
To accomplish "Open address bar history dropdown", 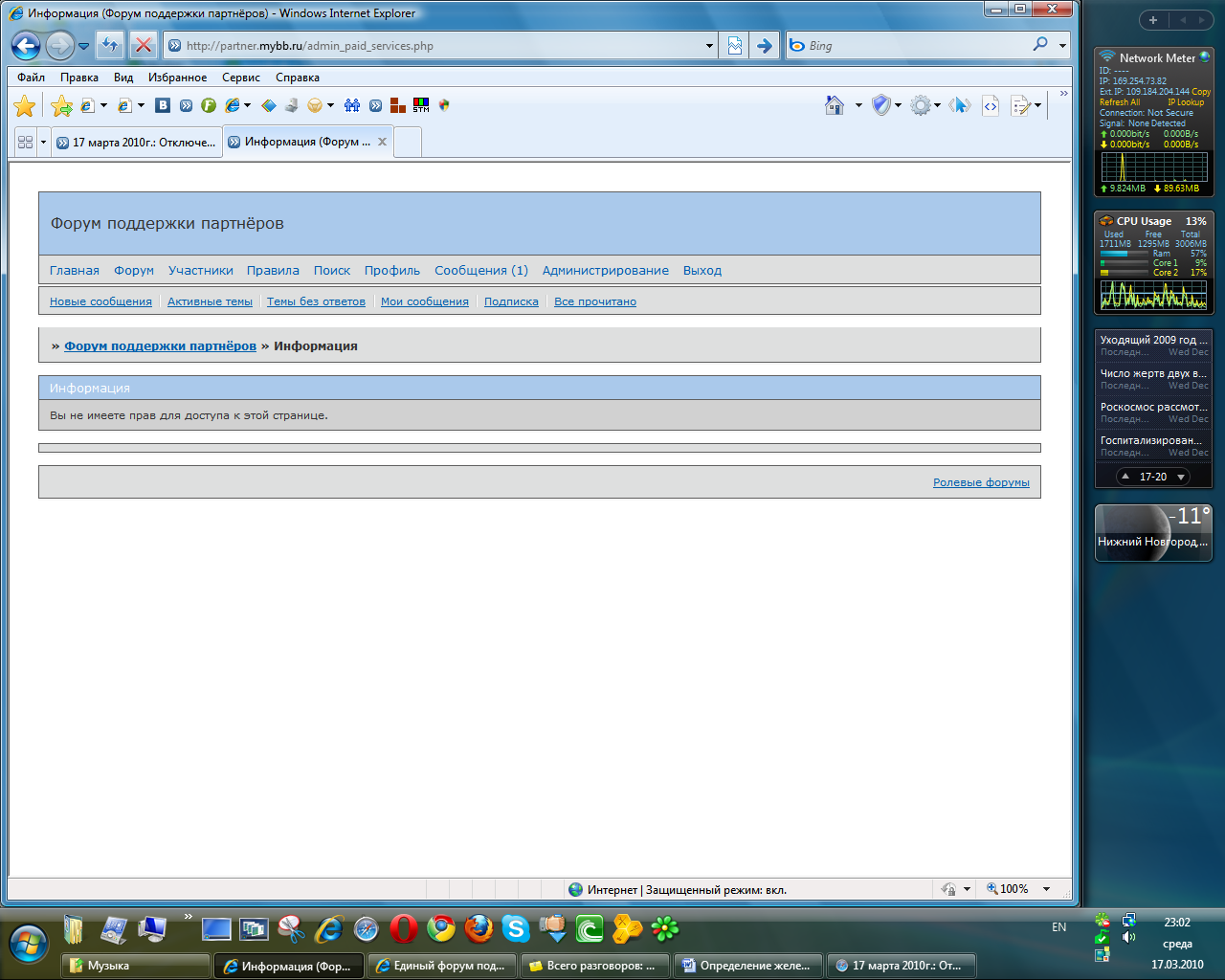I will [x=709, y=45].
